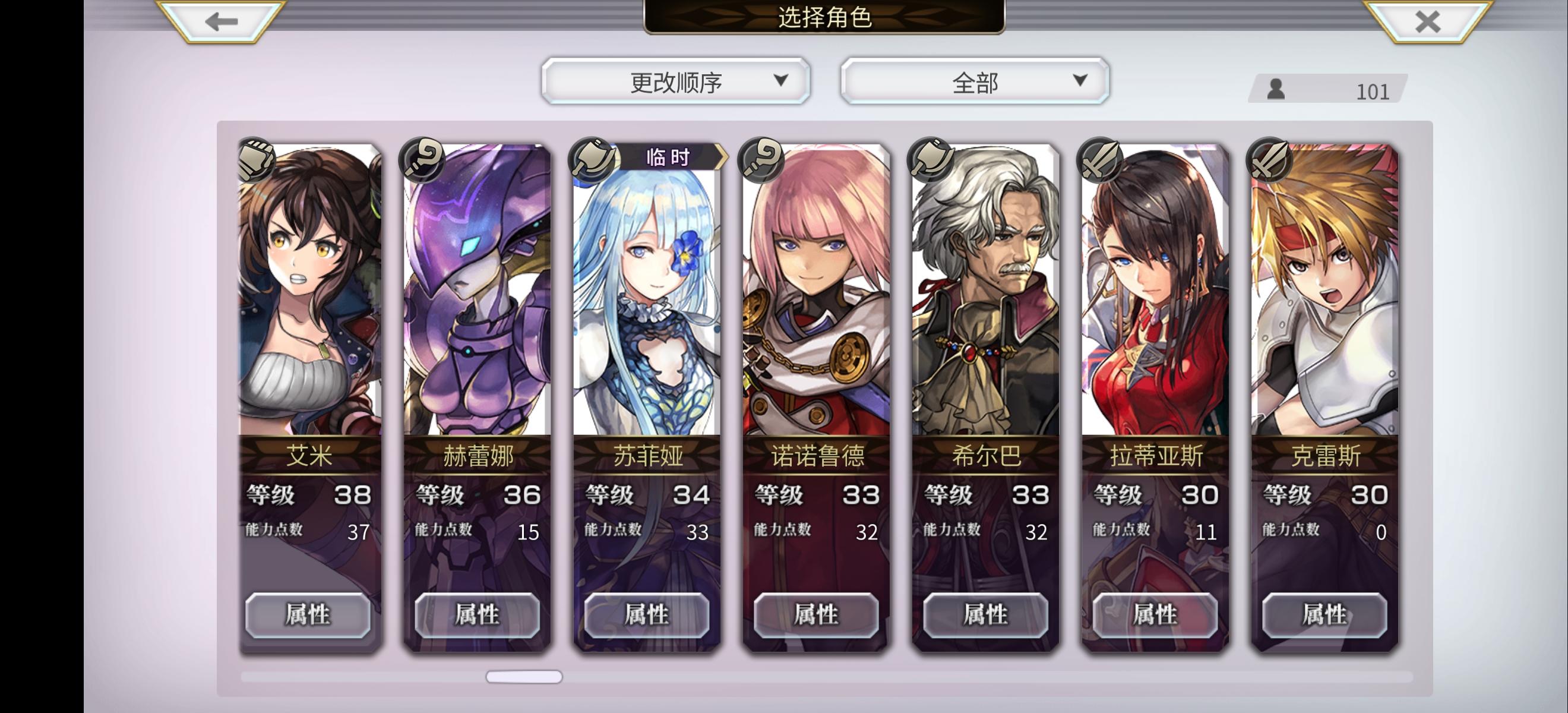Click the 全部 dropdown arrow
The width and height of the screenshot is (1568, 713).
click(1080, 80)
